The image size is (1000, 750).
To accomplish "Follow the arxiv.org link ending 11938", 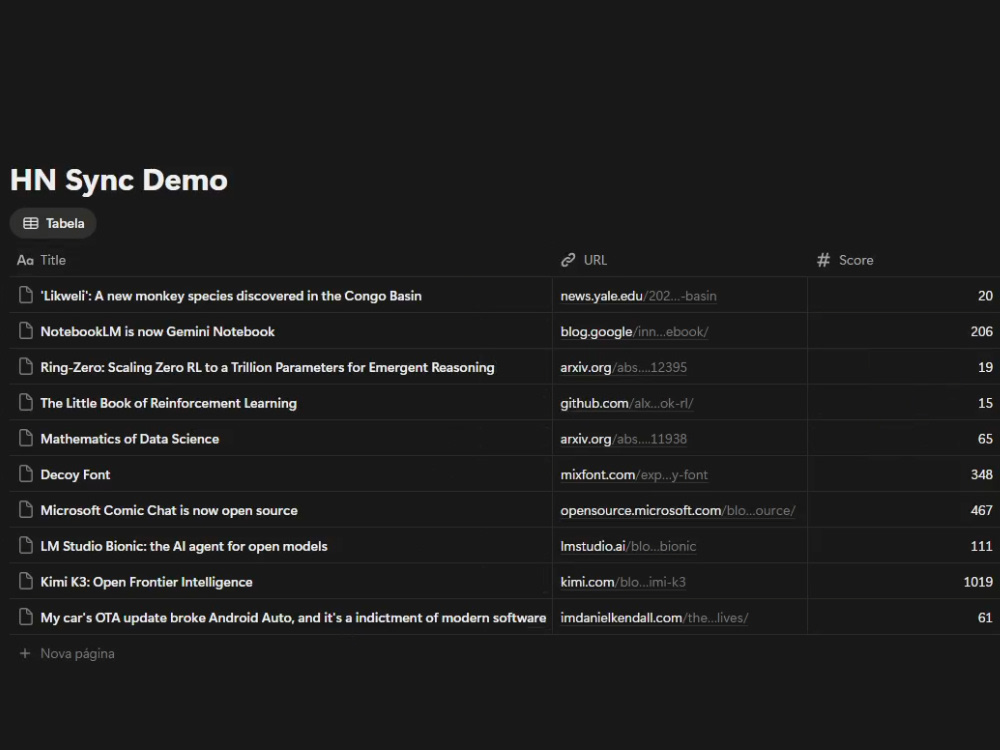I will click(624, 439).
